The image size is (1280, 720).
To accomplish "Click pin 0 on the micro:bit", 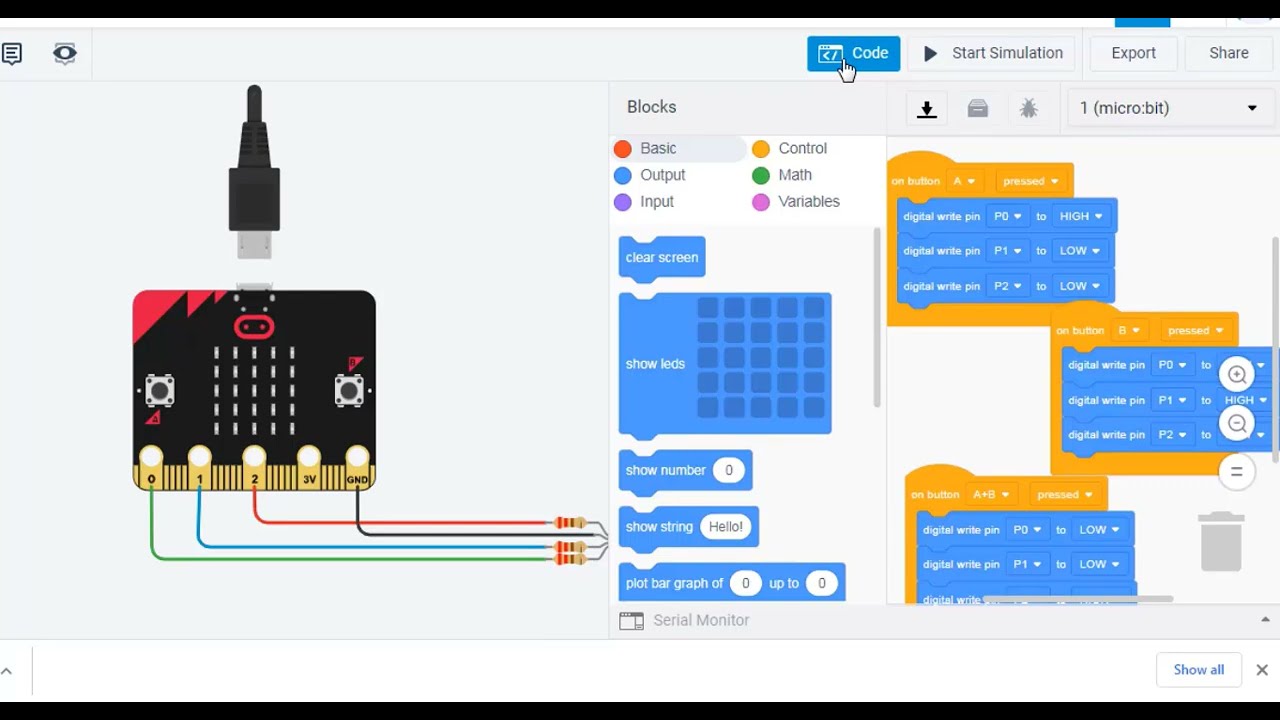I will pos(151,468).
